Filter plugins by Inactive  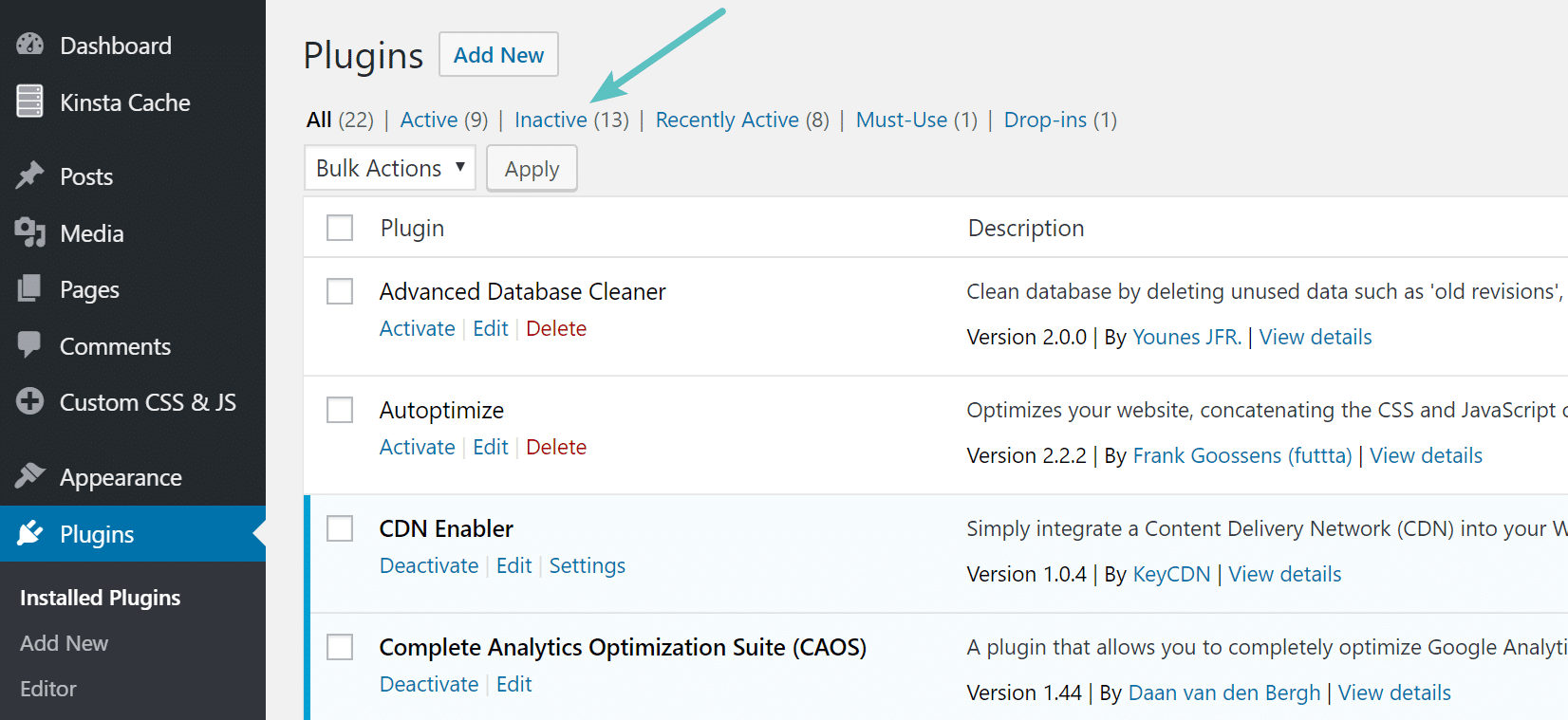click(551, 120)
